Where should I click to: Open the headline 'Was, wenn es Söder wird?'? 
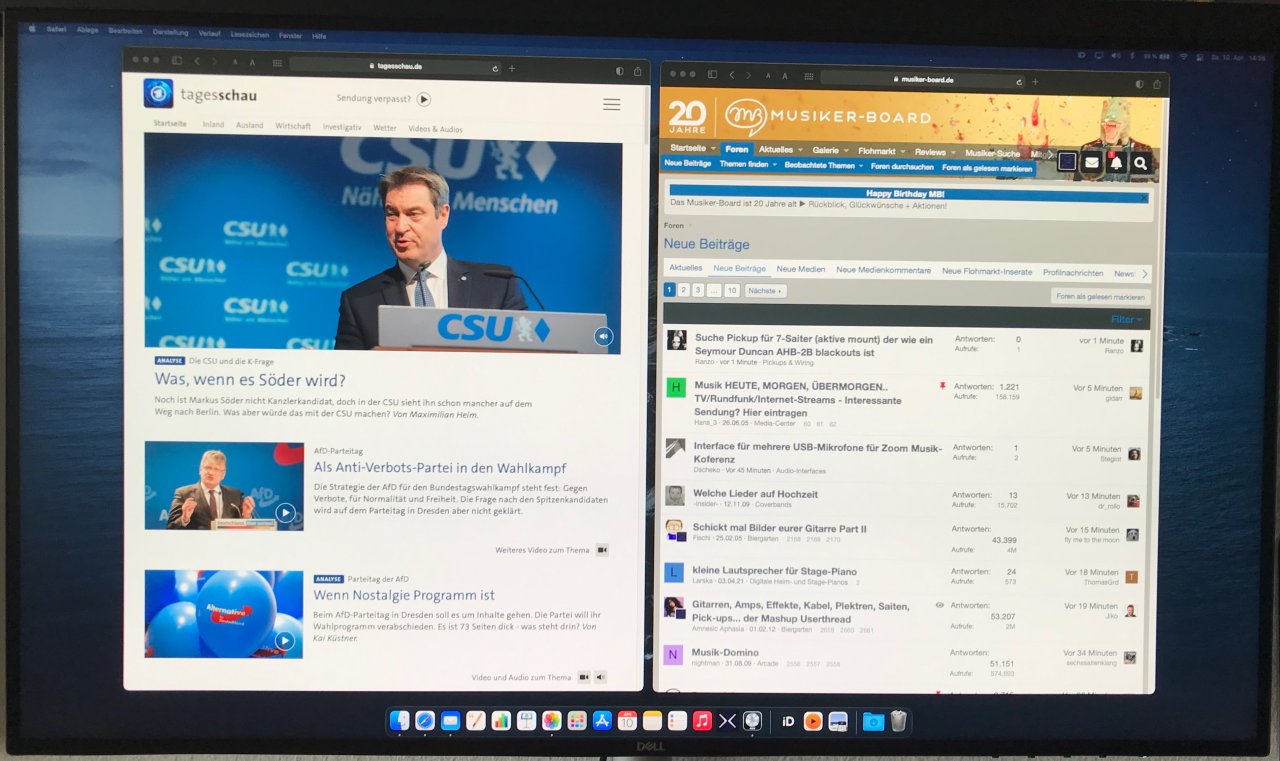(250, 380)
